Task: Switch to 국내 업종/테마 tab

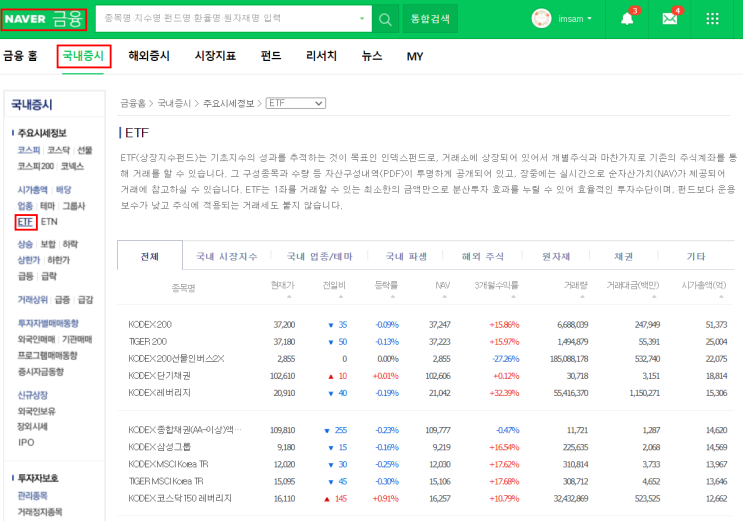Action: (319, 256)
